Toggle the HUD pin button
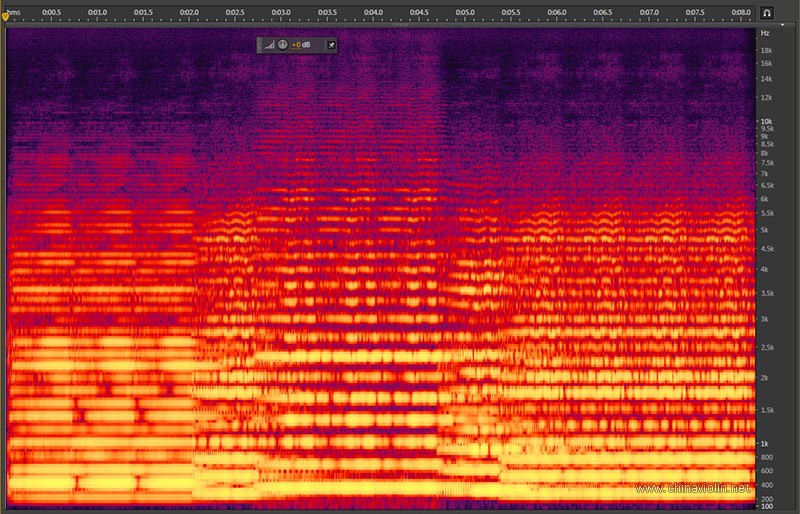The width and height of the screenshot is (800, 514). point(331,45)
